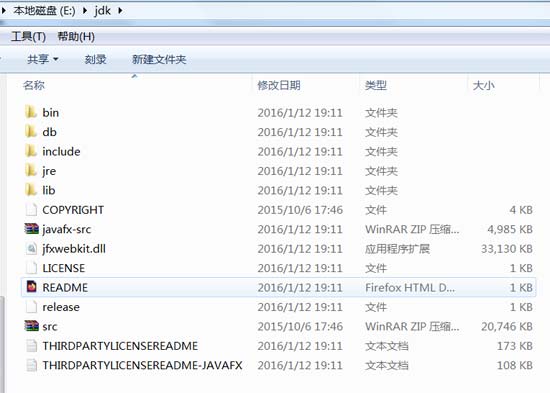Open the 共享 dropdown in toolbar
The image size is (550, 393).
(x=42, y=59)
